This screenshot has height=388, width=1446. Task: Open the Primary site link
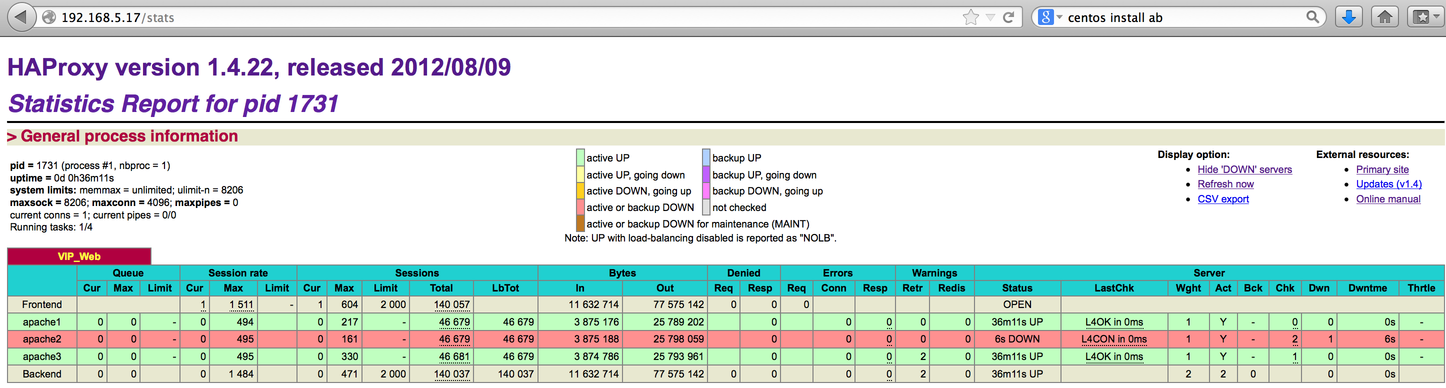pos(1382,170)
